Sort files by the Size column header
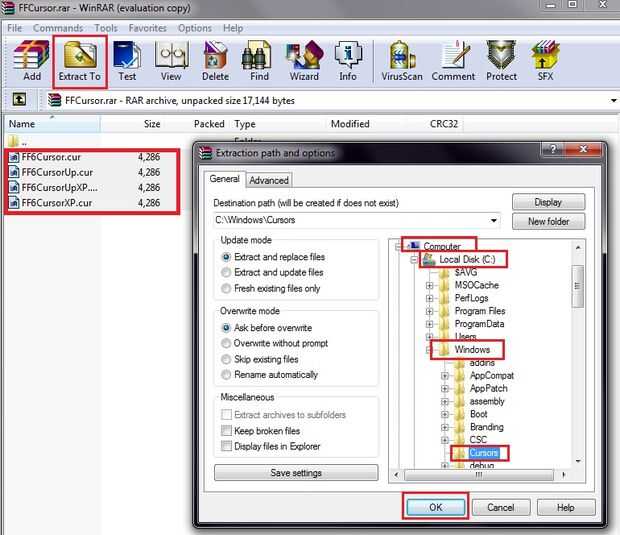The height and width of the screenshot is (535, 620). tap(152, 124)
